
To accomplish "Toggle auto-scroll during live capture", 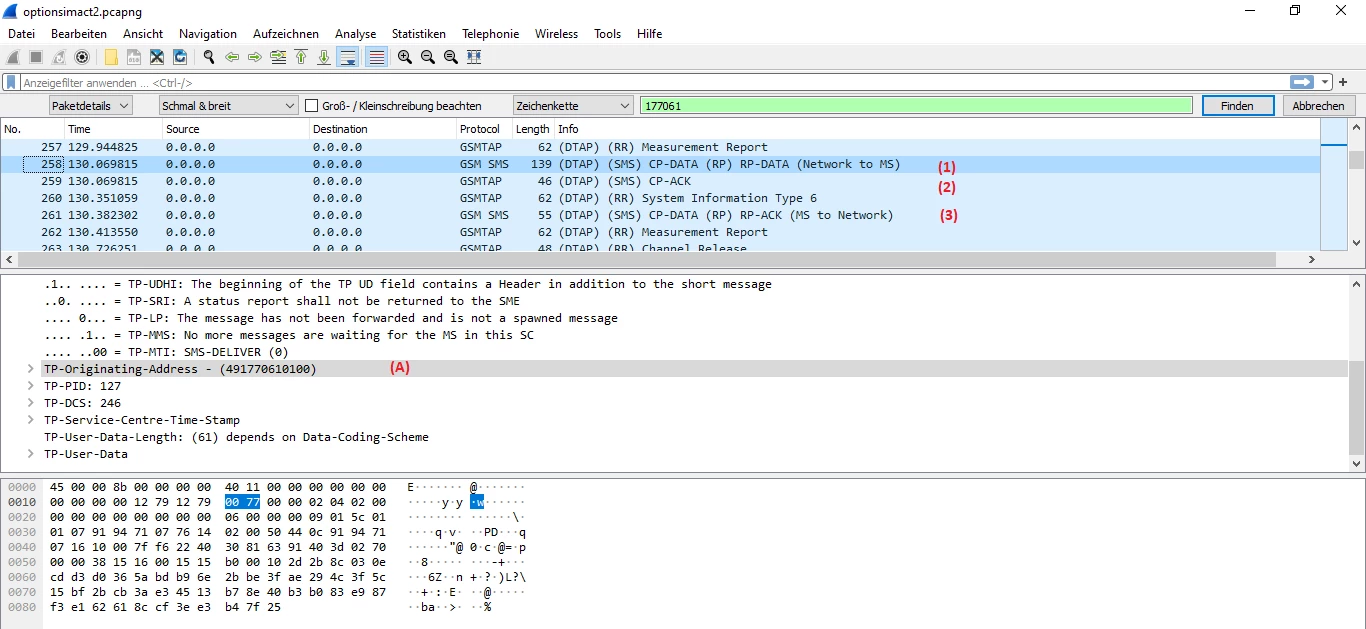I will tap(348, 57).
